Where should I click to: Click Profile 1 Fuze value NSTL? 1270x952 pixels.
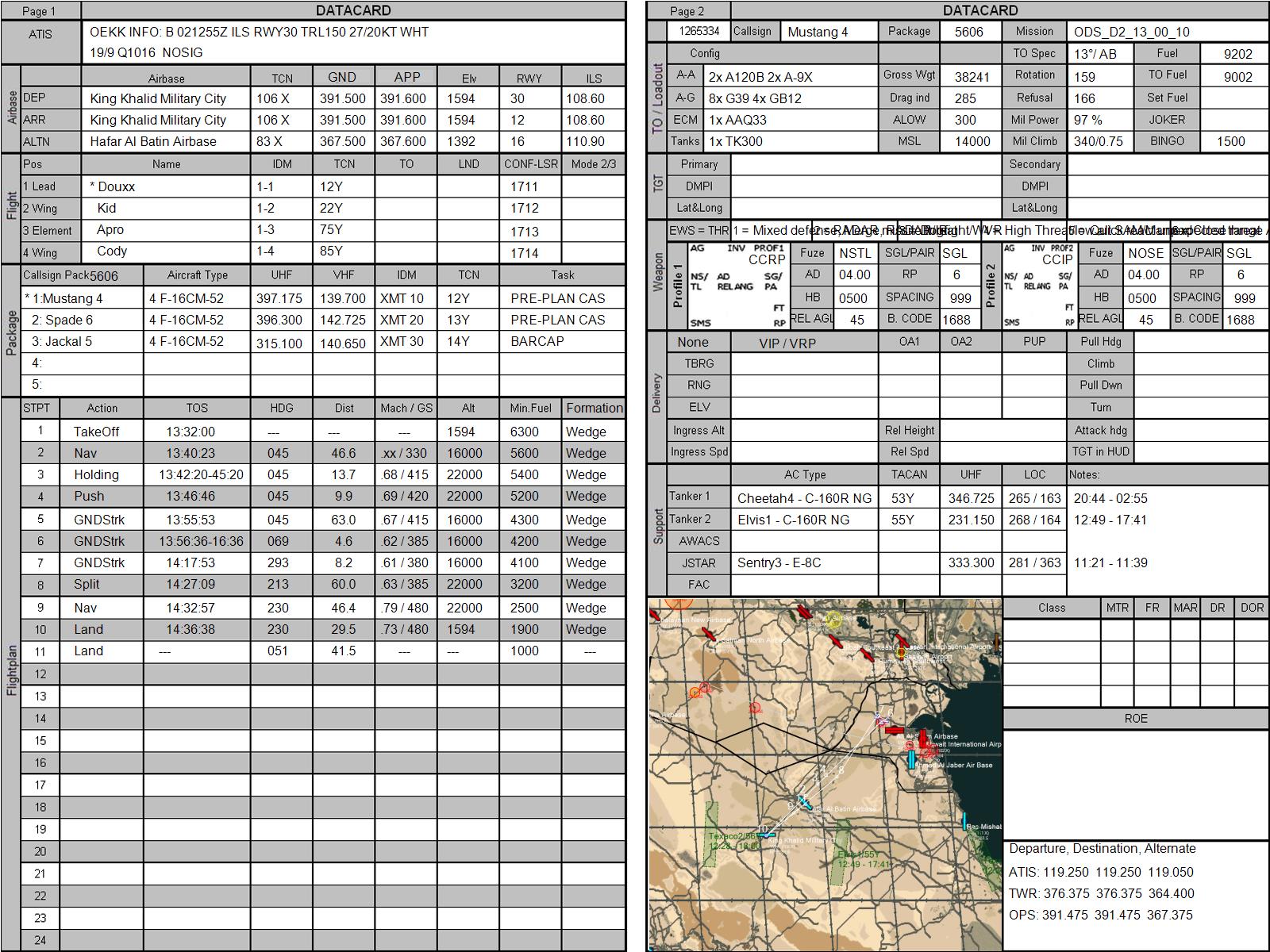click(x=855, y=253)
